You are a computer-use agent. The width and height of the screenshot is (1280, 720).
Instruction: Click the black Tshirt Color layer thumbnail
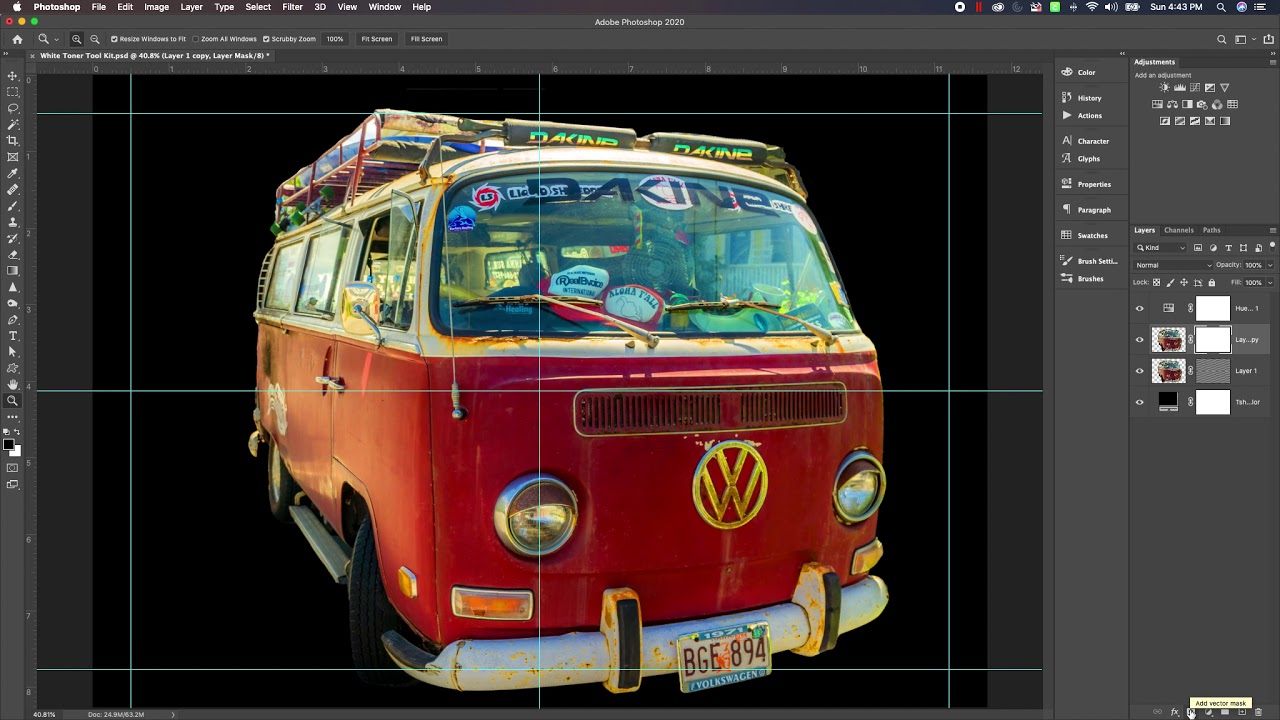click(x=1168, y=402)
